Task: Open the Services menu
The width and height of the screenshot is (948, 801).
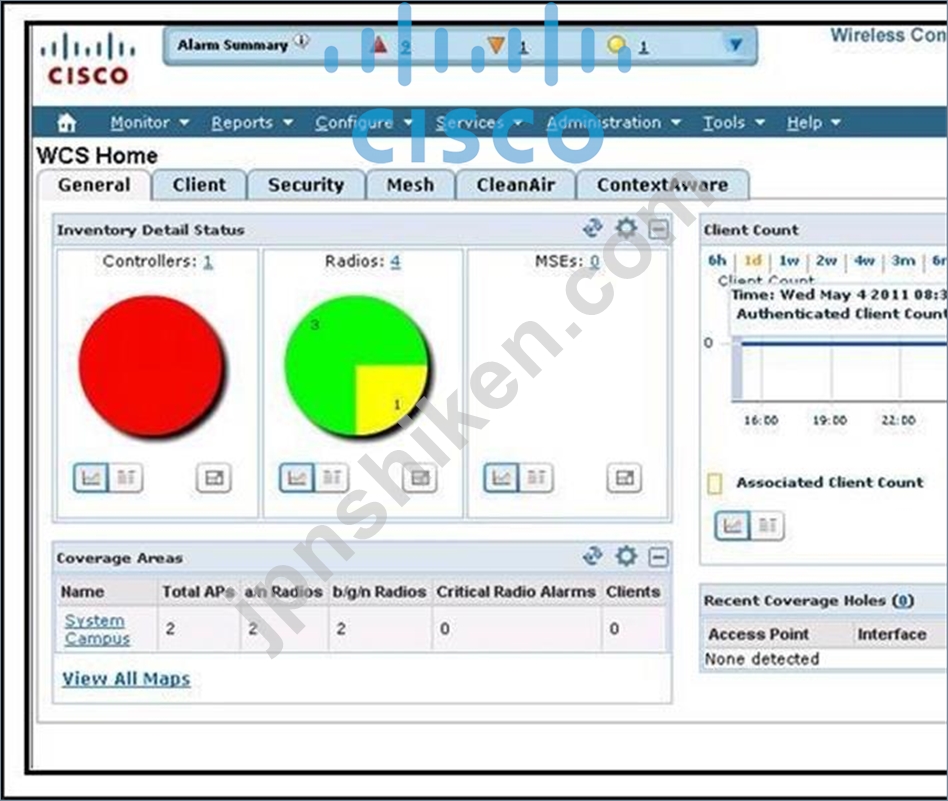Action: point(478,123)
